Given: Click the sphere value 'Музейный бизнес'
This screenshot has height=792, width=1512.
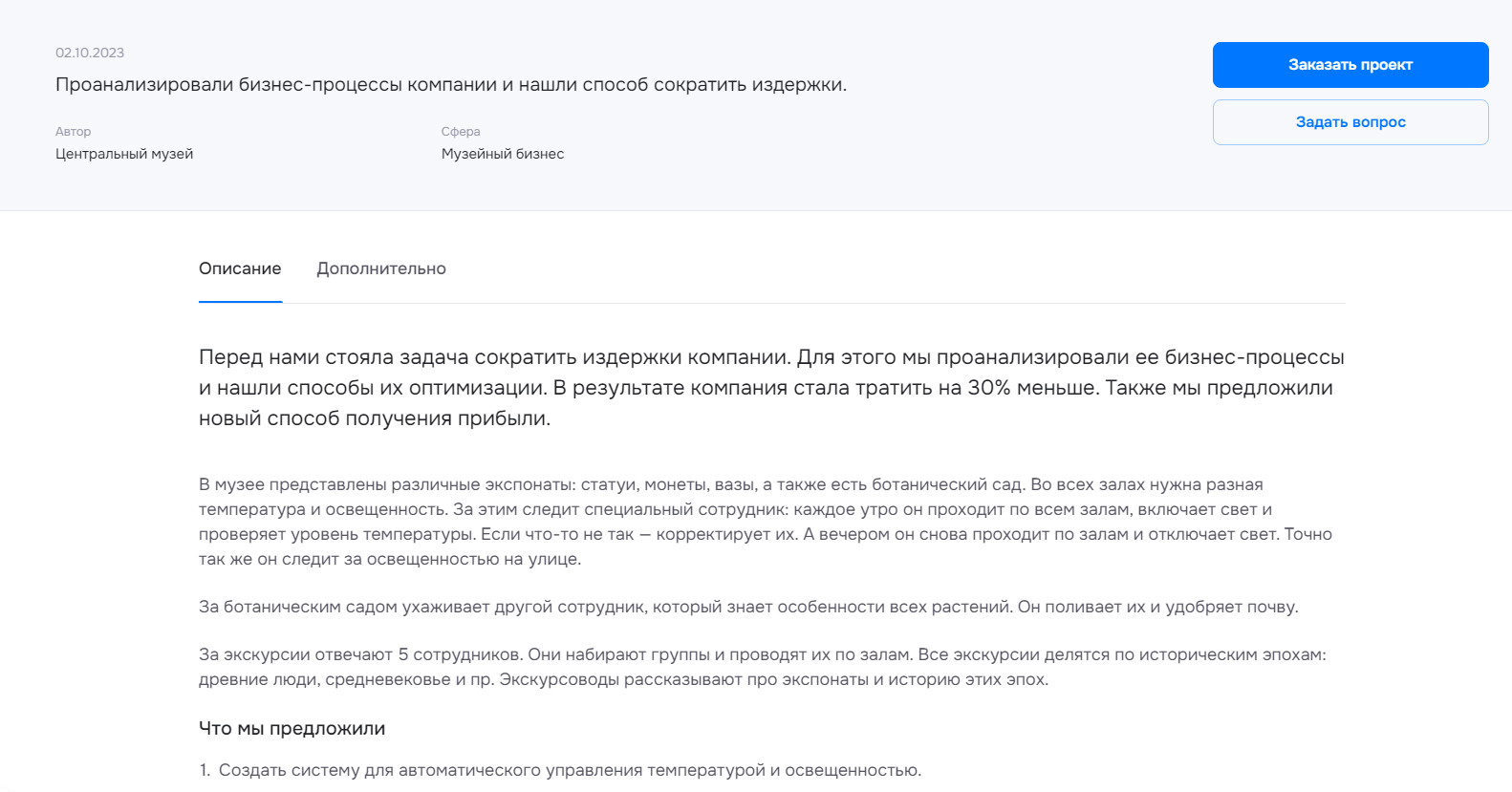Looking at the screenshot, I should [x=503, y=154].
